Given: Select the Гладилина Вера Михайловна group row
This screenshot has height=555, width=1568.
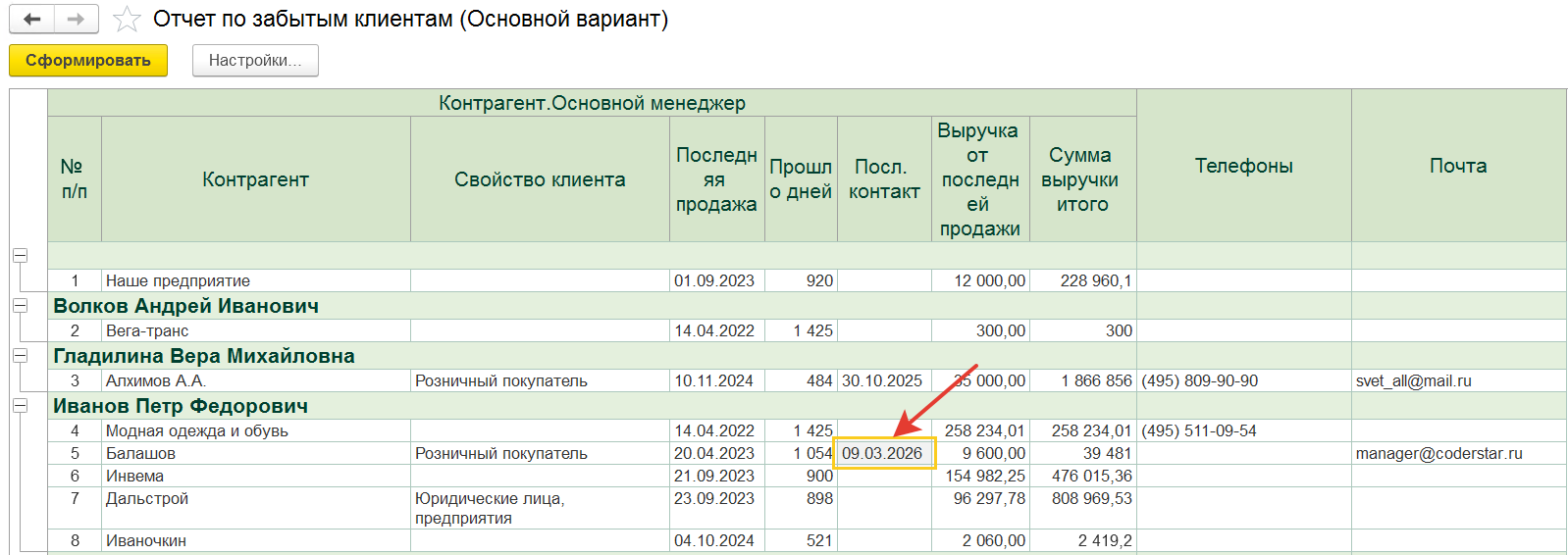Looking at the screenshot, I should coord(592,356).
